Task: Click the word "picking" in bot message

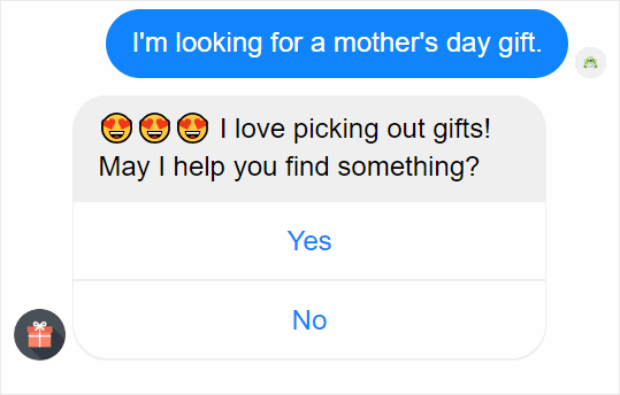Action: pyautogui.click(x=336, y=129)
